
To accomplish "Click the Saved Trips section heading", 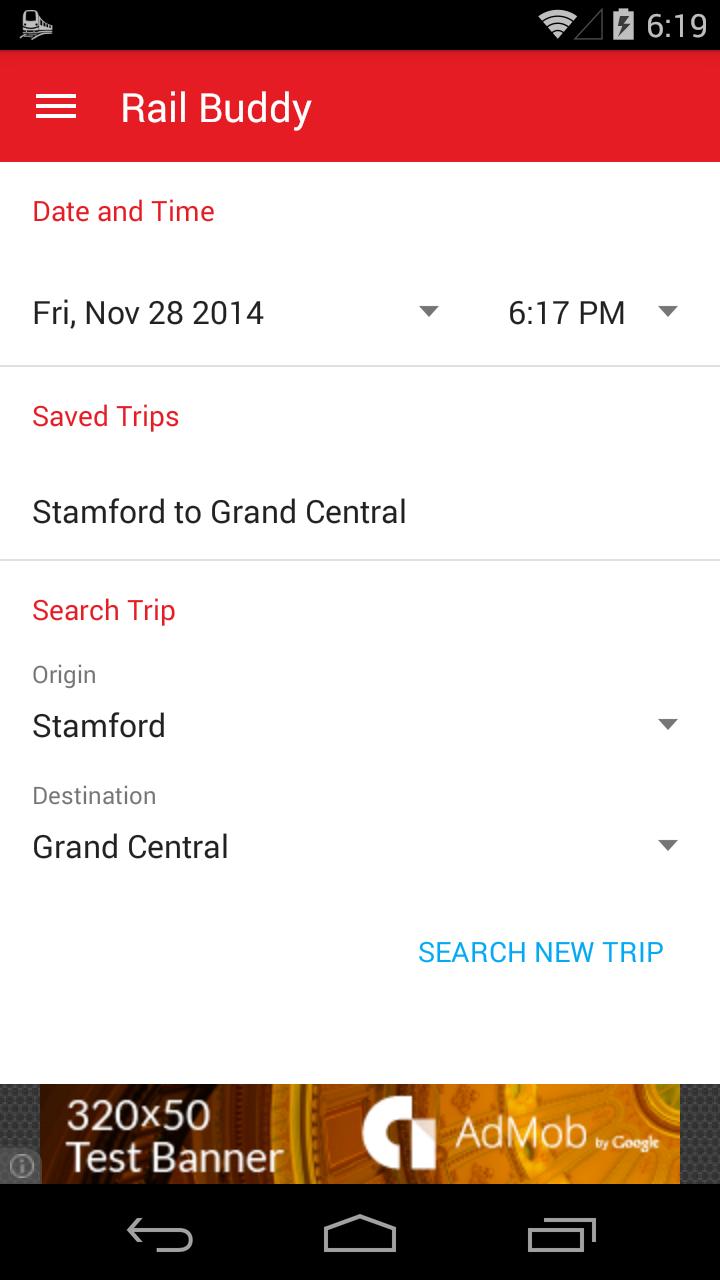I will 106,417.
